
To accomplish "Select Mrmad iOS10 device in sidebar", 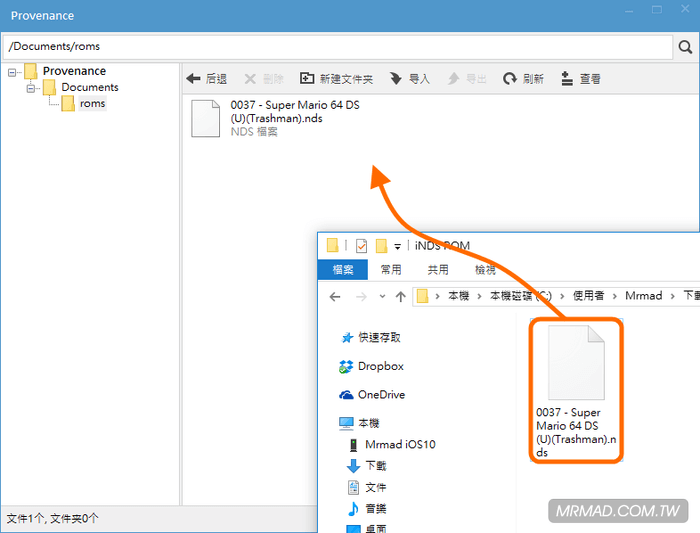I will click(399, 444).
